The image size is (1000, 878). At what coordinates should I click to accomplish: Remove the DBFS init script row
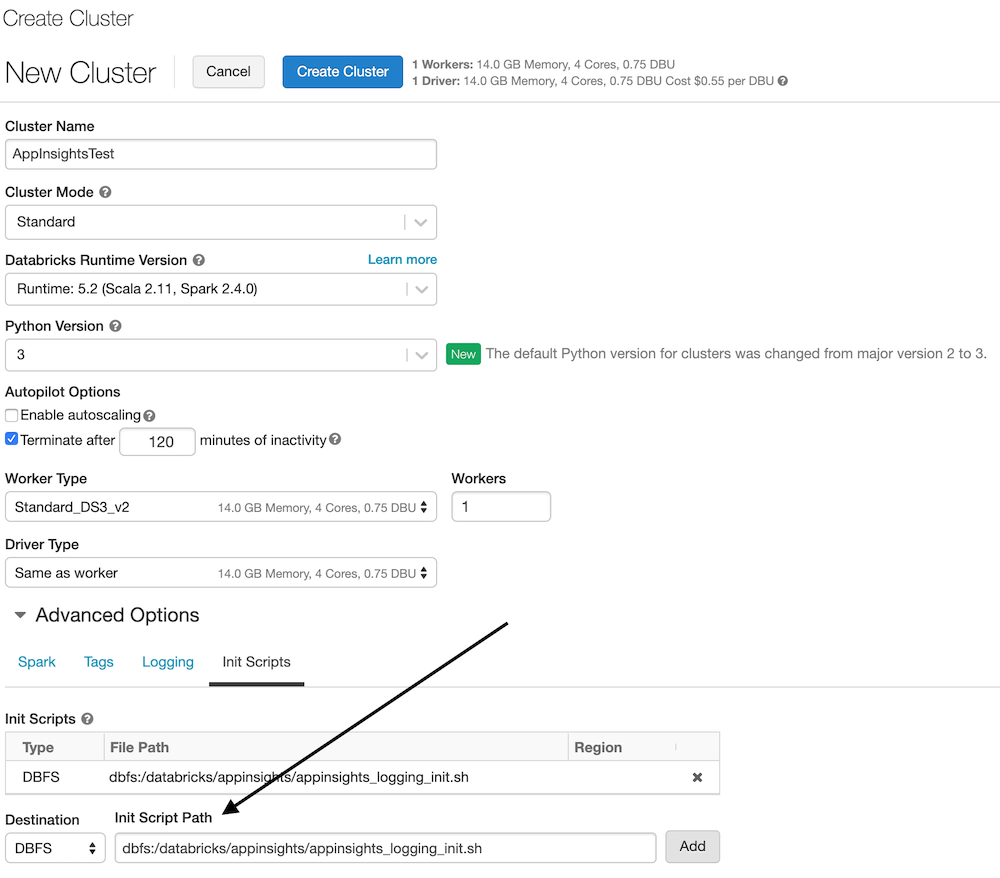click(x=697, y=777)
